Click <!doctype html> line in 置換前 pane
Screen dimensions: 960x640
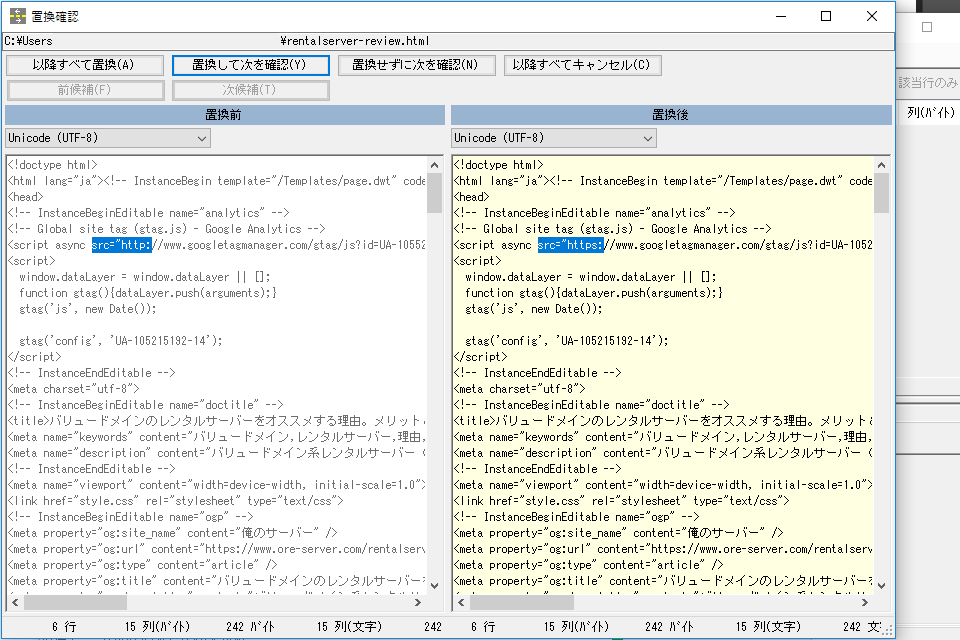(53, 165)
